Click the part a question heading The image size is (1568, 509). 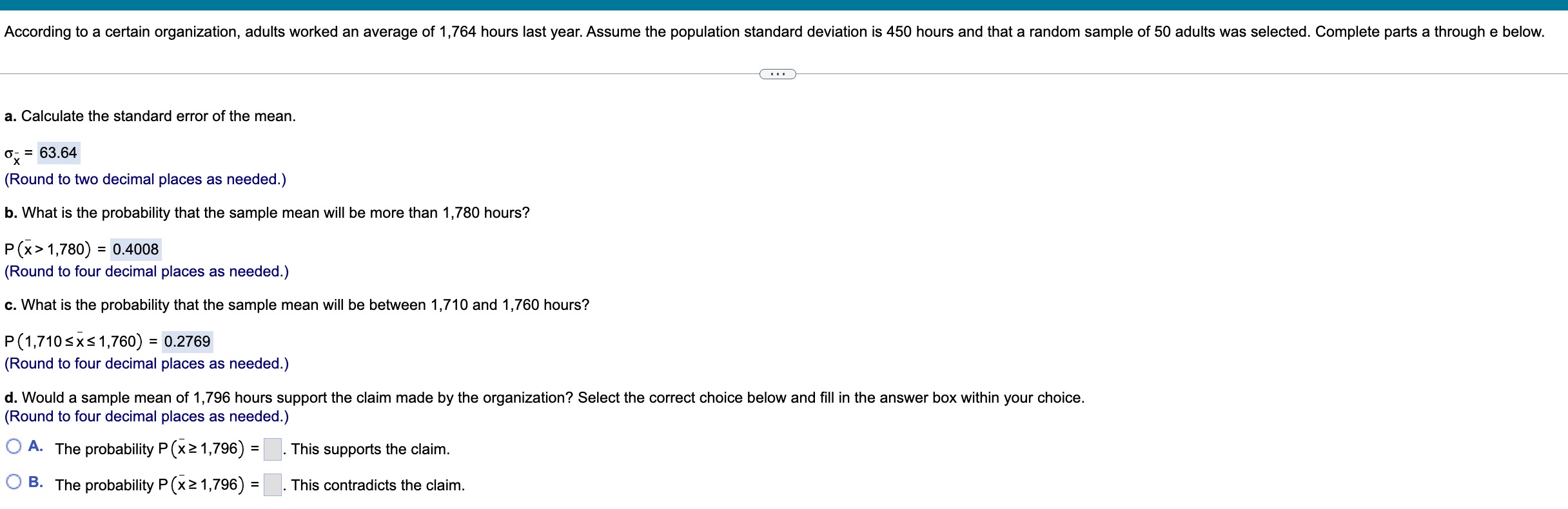(x=150, y=116)
